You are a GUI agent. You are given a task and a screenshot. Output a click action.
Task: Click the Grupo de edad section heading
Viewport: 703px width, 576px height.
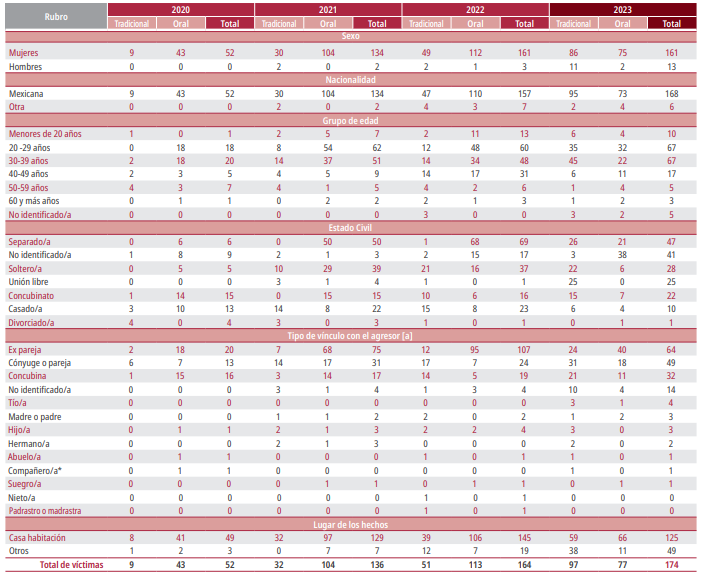[x=349, y=120]
